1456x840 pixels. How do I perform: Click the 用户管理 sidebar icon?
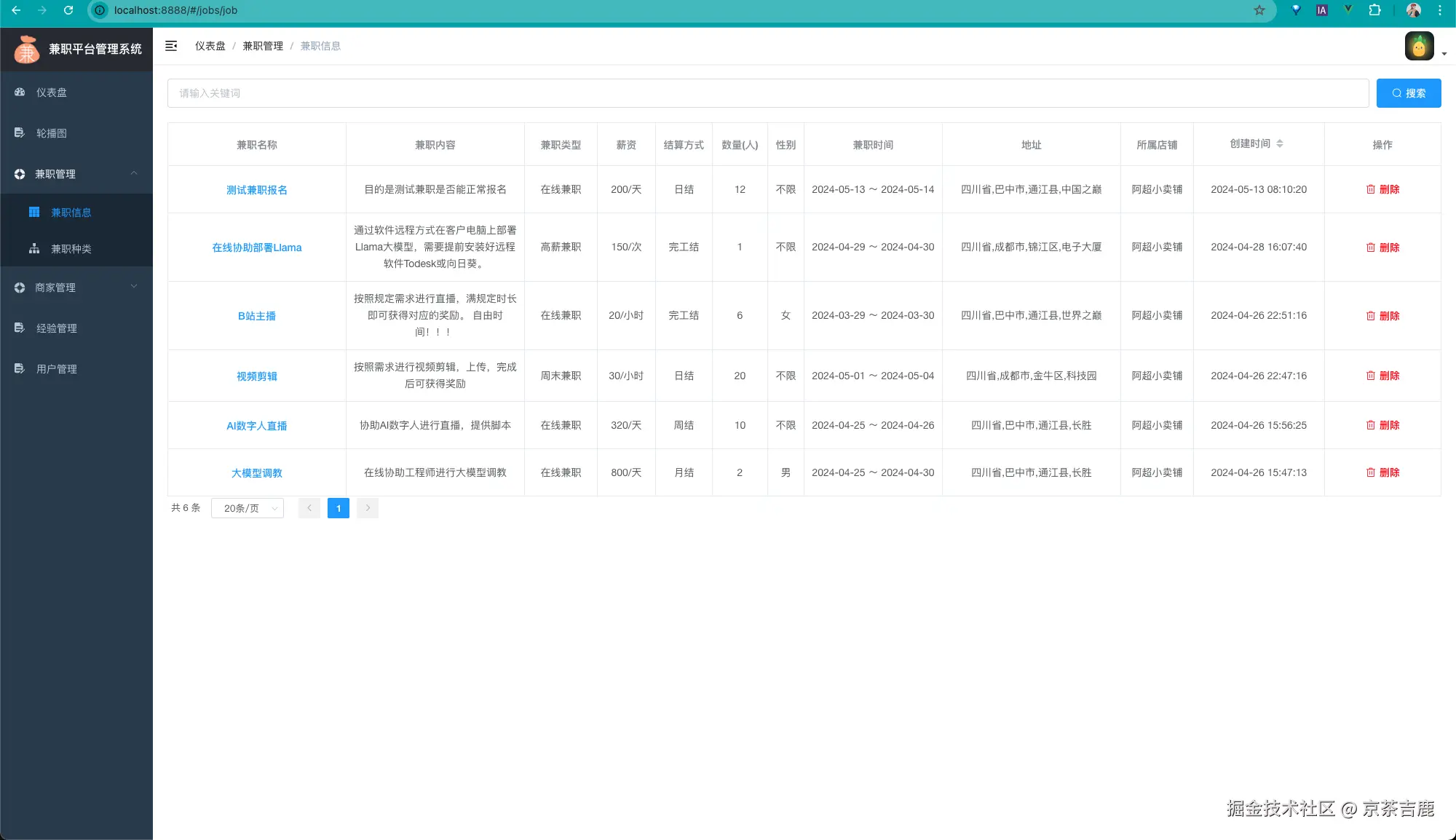point(20,369)
